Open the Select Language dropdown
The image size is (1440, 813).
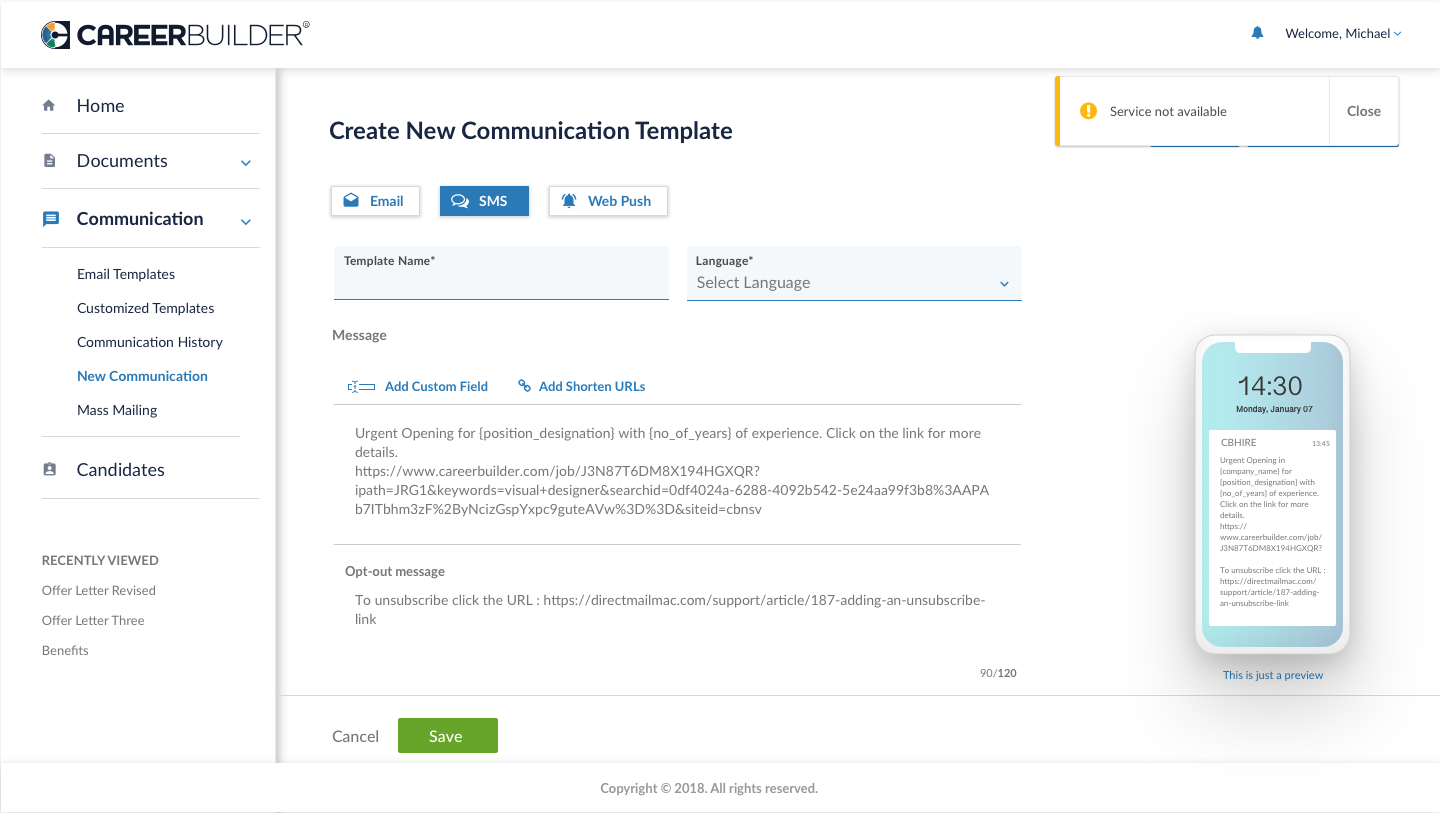click(854, 283)
